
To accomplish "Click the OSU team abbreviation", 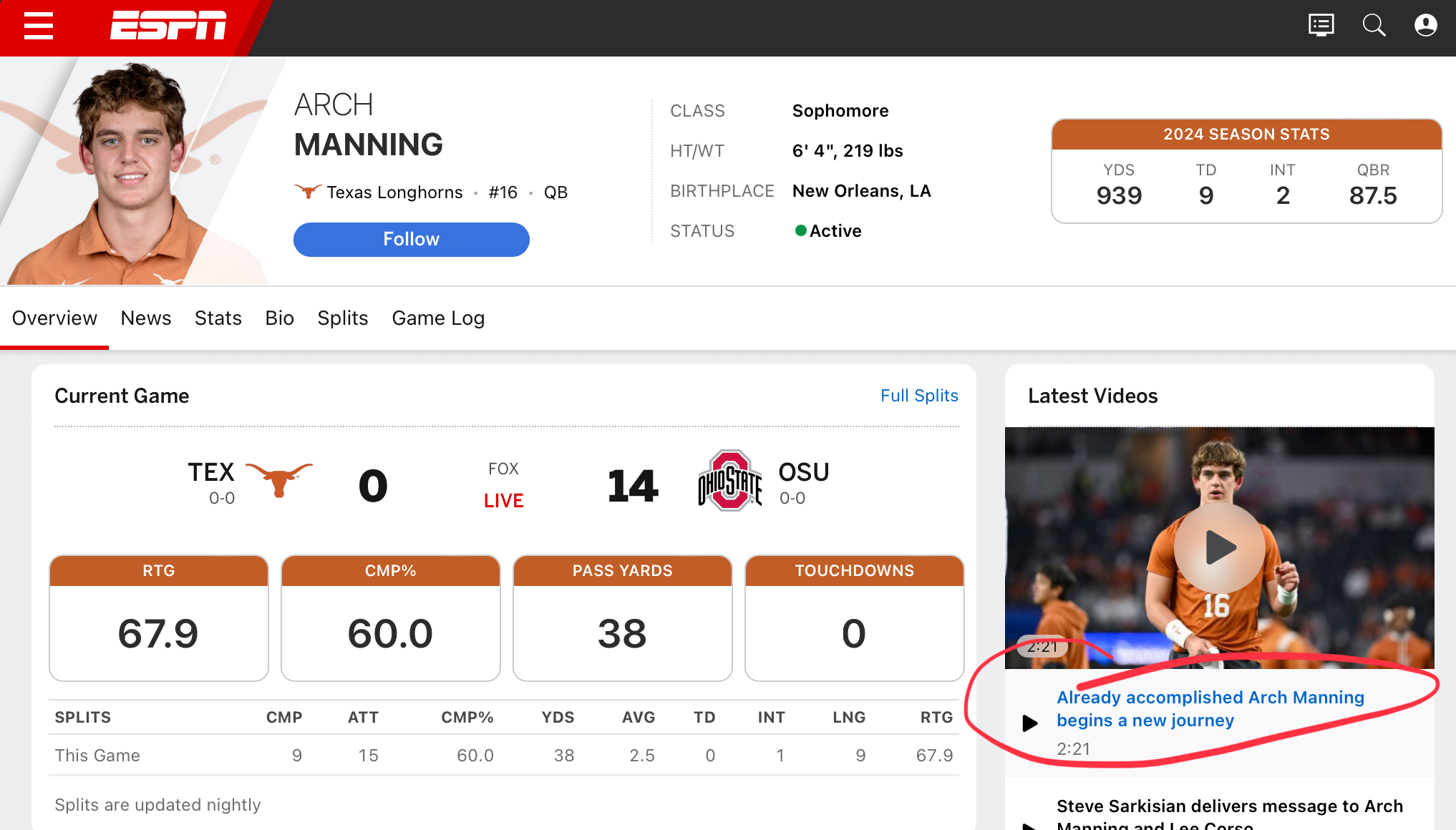I will coord(803,472).
